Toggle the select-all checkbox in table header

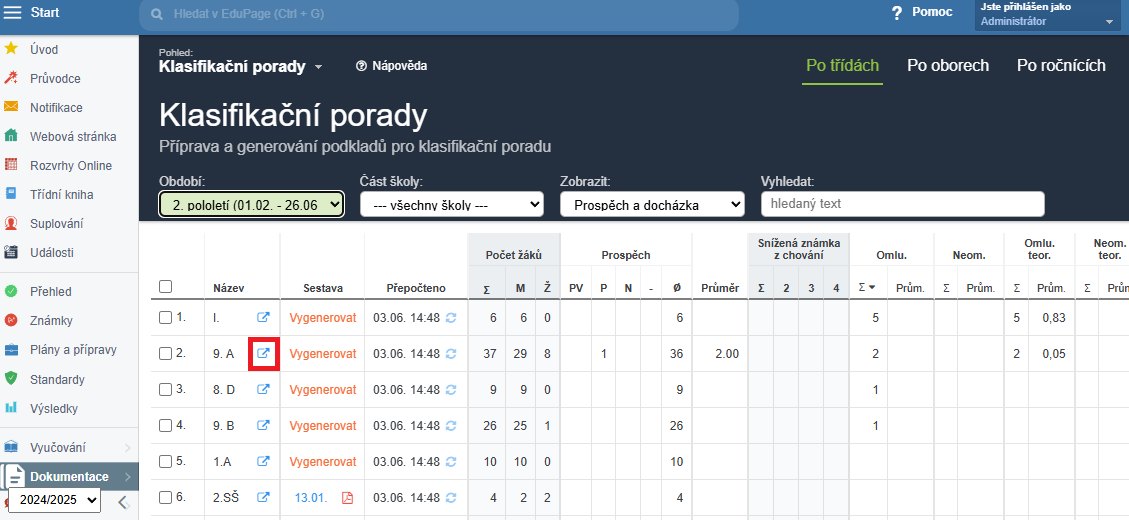click(166, 287)
